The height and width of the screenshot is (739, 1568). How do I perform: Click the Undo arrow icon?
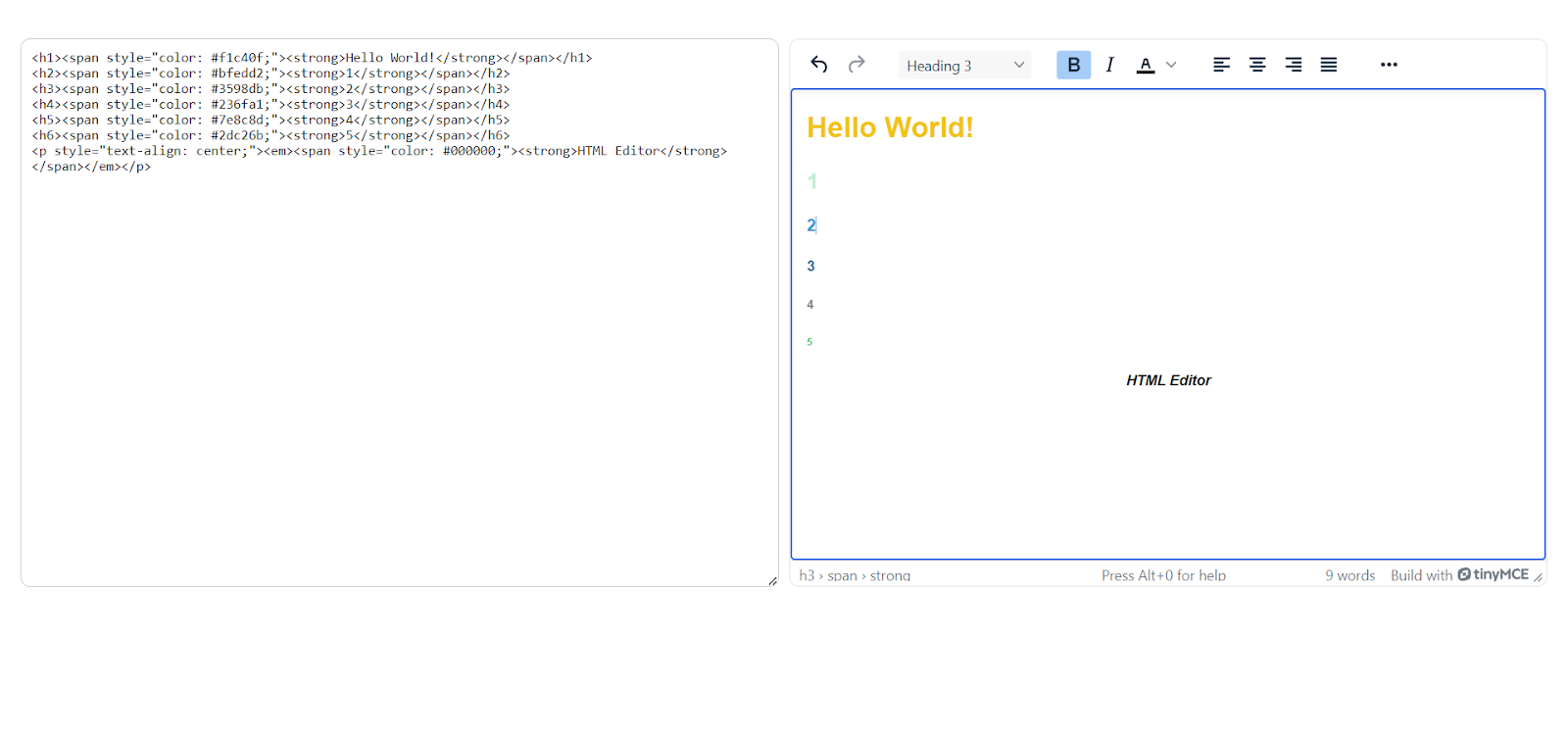pyautogui.click(x=819, y=65)
